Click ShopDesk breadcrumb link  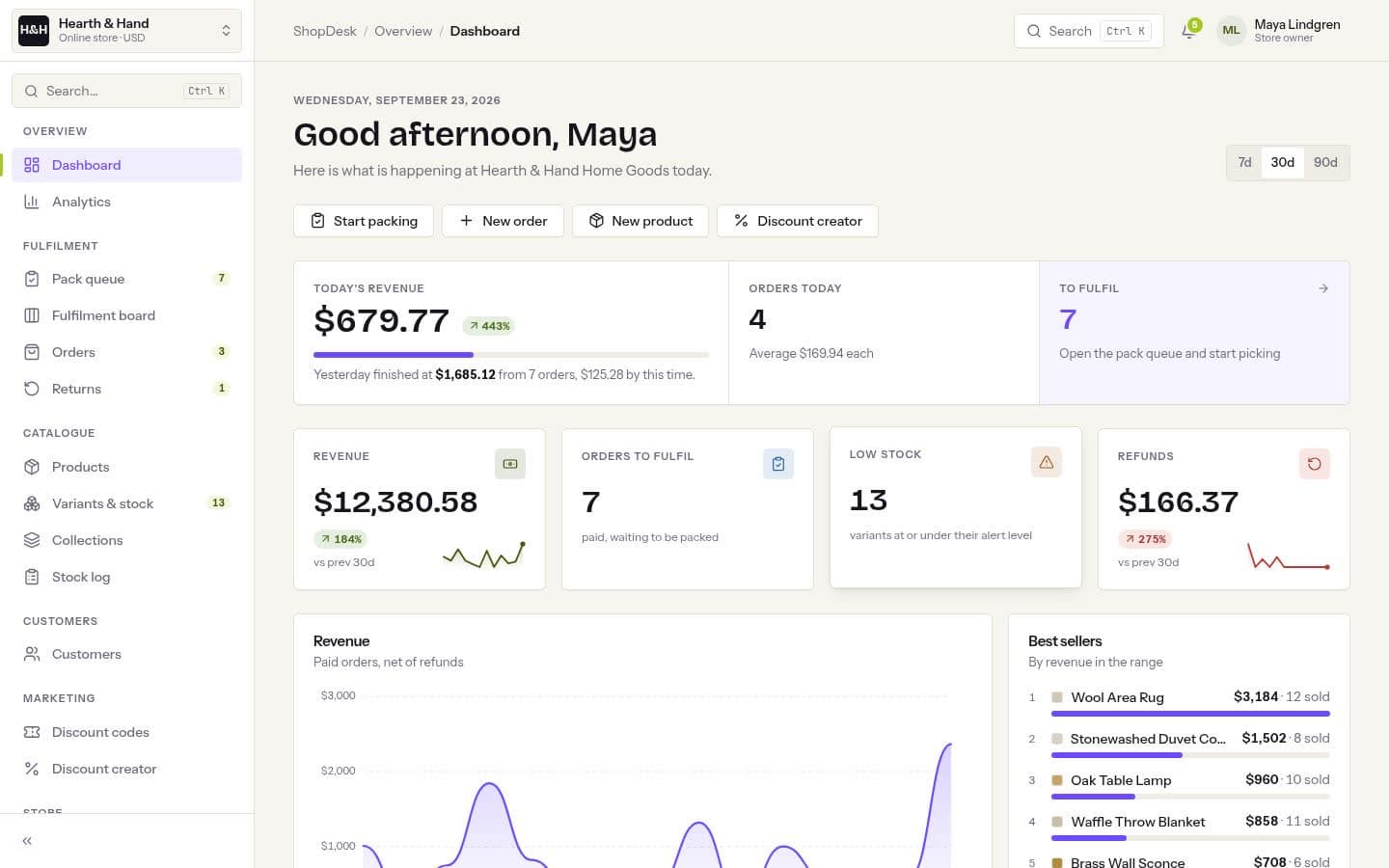(325, 31)
